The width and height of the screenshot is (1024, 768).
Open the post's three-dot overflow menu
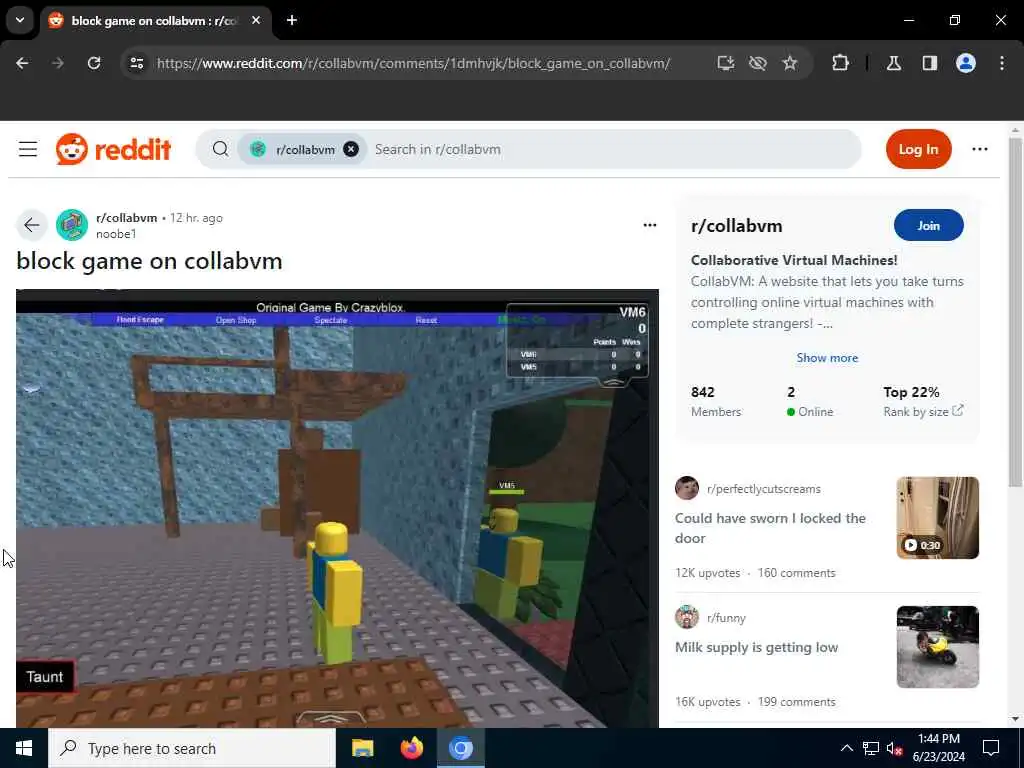[x=649, y=225]
